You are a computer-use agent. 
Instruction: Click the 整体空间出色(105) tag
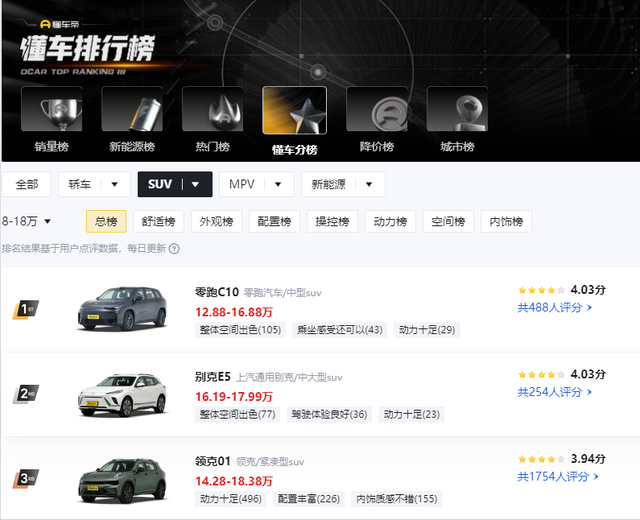point(240,330)
